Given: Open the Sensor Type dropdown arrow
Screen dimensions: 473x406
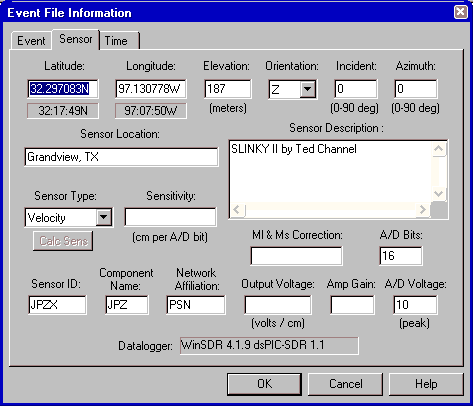Looking at the screenshot, I should [x=104, y=217].
